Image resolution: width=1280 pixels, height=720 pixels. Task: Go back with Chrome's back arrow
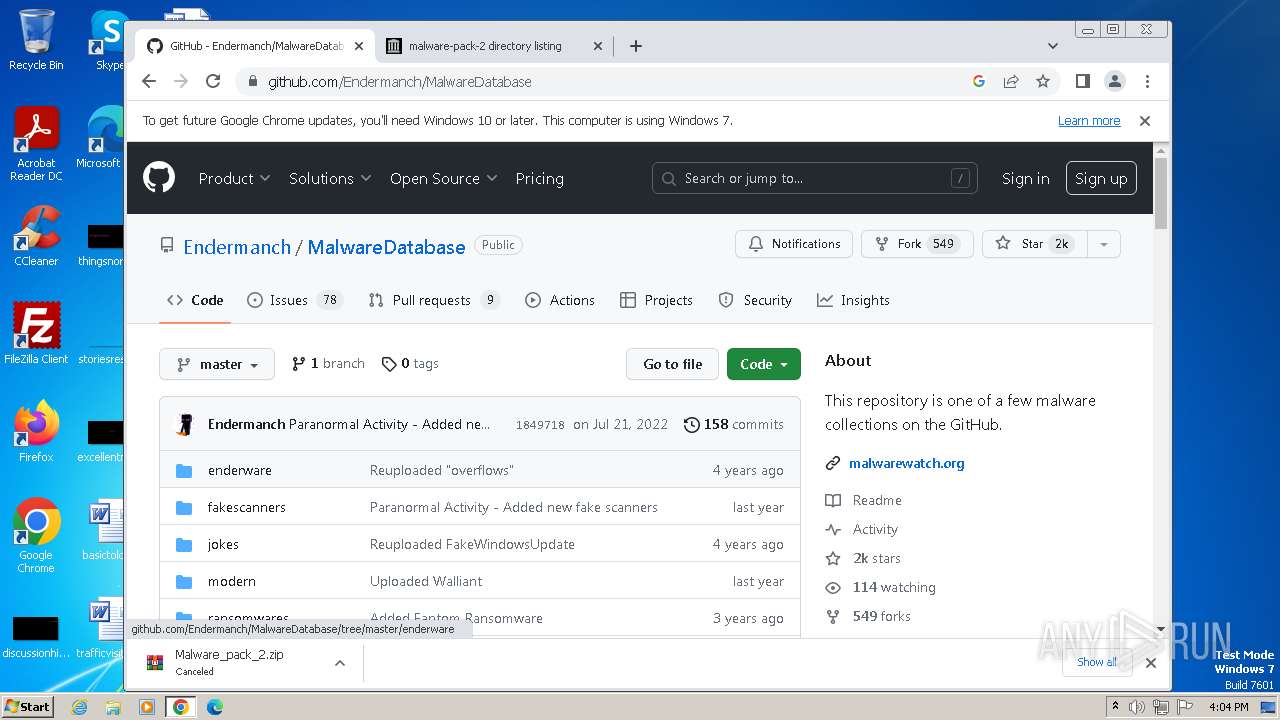149,82
